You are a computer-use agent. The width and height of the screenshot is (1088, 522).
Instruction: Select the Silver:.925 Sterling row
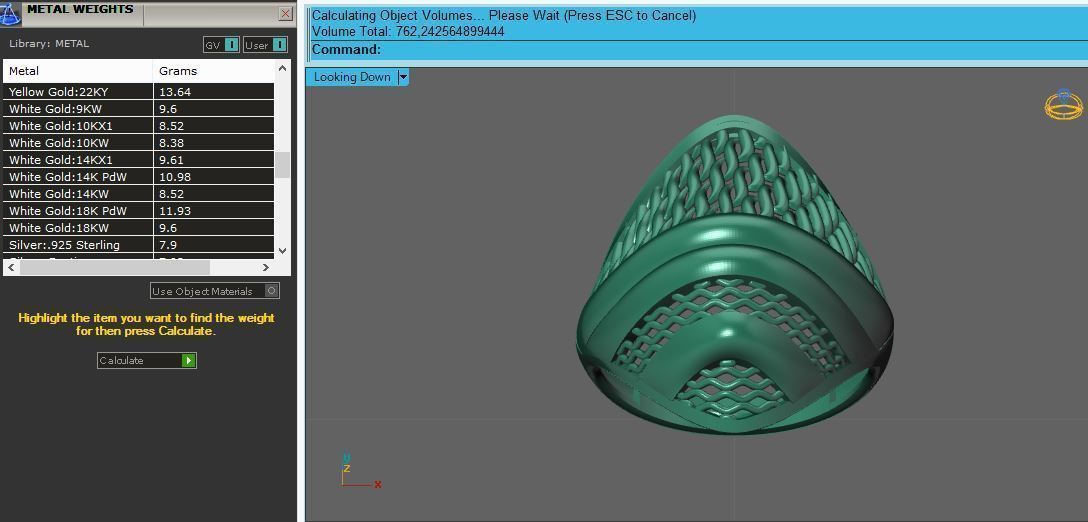(139, 245)
